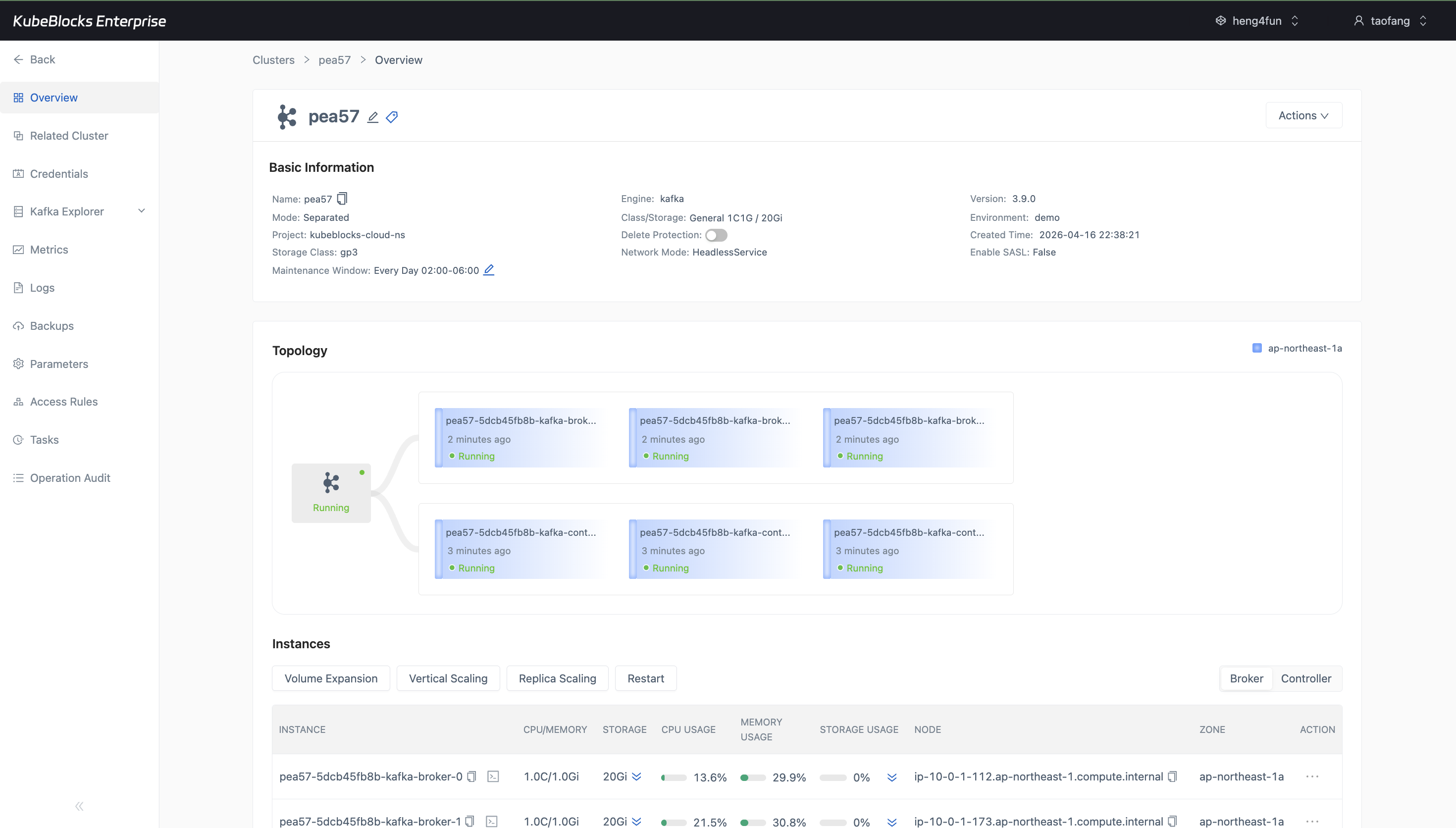Screen dimensions: 1456x828
Task: Switch to the Controller instances tab
Action: click(x=1306, y=678)
